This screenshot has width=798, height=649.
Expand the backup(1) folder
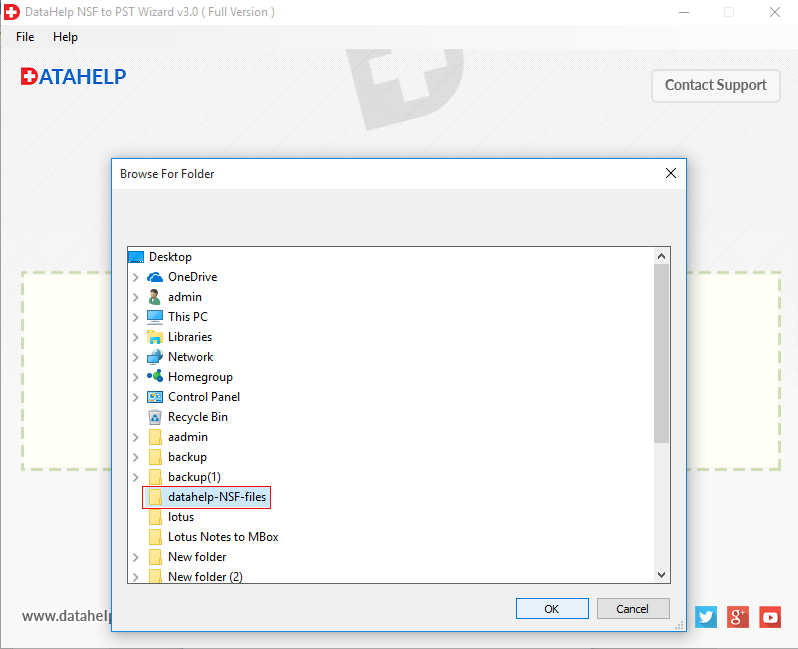(136, 477)
